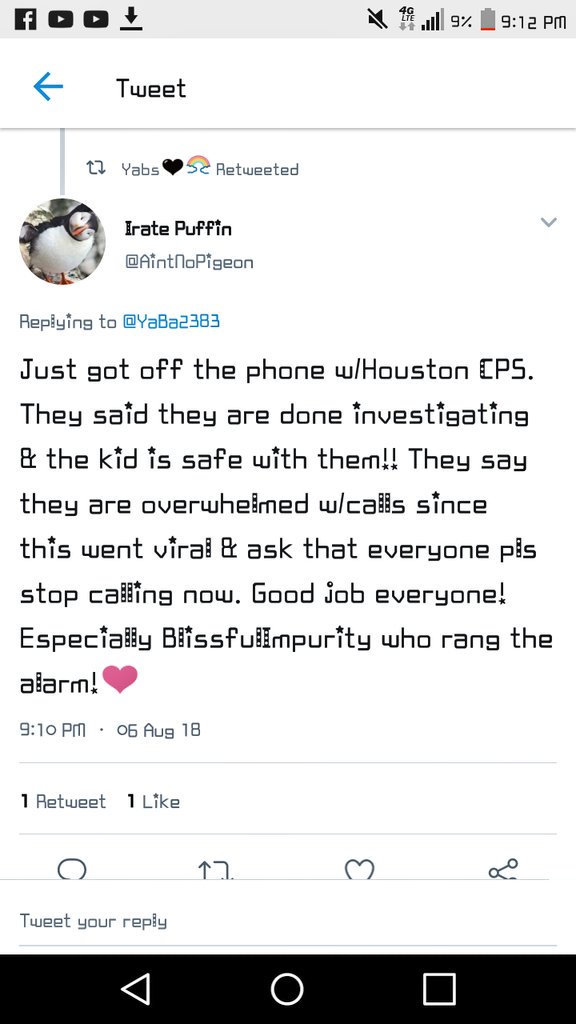Image resolution: width=576 pixels, height=1024 pixels.
Task: Tap the Android recent apps square
Action: click(x=439, y=989)
